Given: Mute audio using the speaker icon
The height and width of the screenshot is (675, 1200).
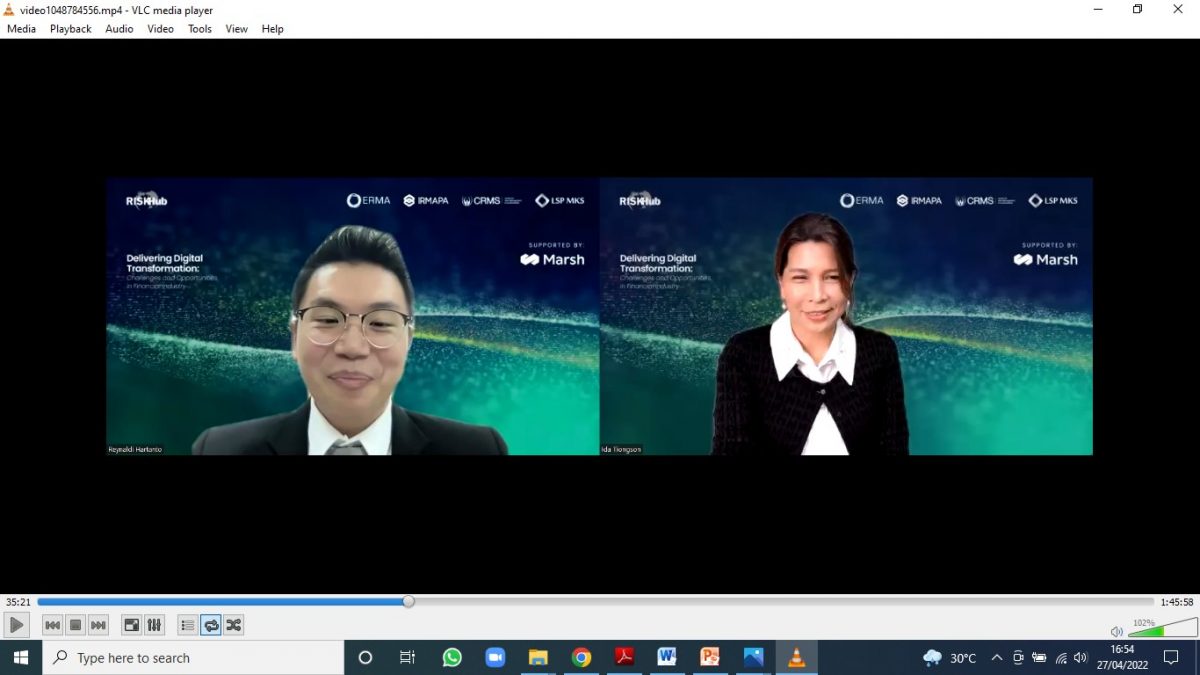Looking at the screenshot, I should [1116, 631].
